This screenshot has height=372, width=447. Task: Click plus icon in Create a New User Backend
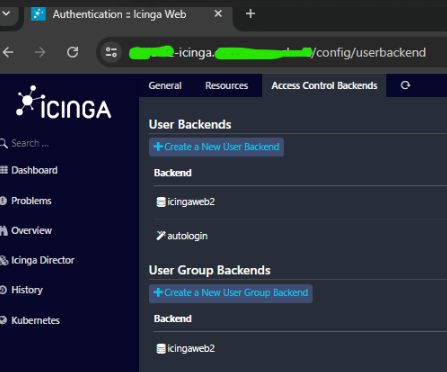tap(158, 147)
